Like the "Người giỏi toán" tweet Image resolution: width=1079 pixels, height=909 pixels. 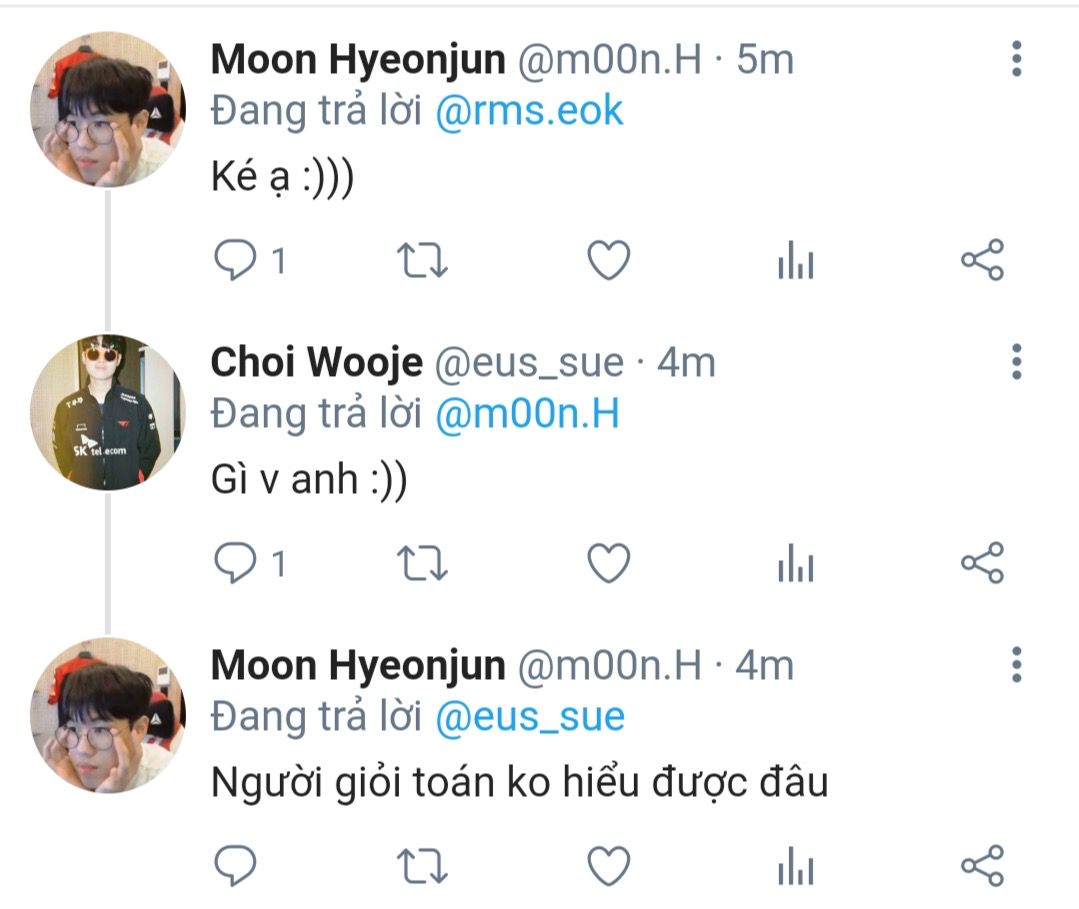pyautogui.click(x=608, y=866)
